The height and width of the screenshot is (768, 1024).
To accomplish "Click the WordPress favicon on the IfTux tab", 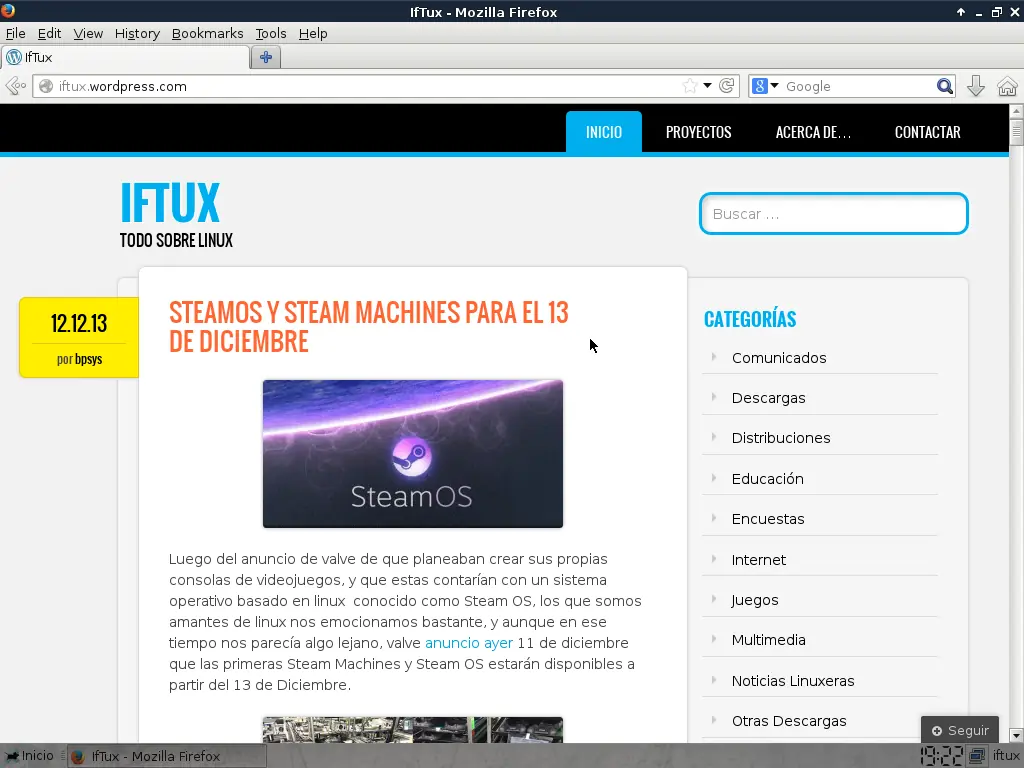I will point(14,57).
